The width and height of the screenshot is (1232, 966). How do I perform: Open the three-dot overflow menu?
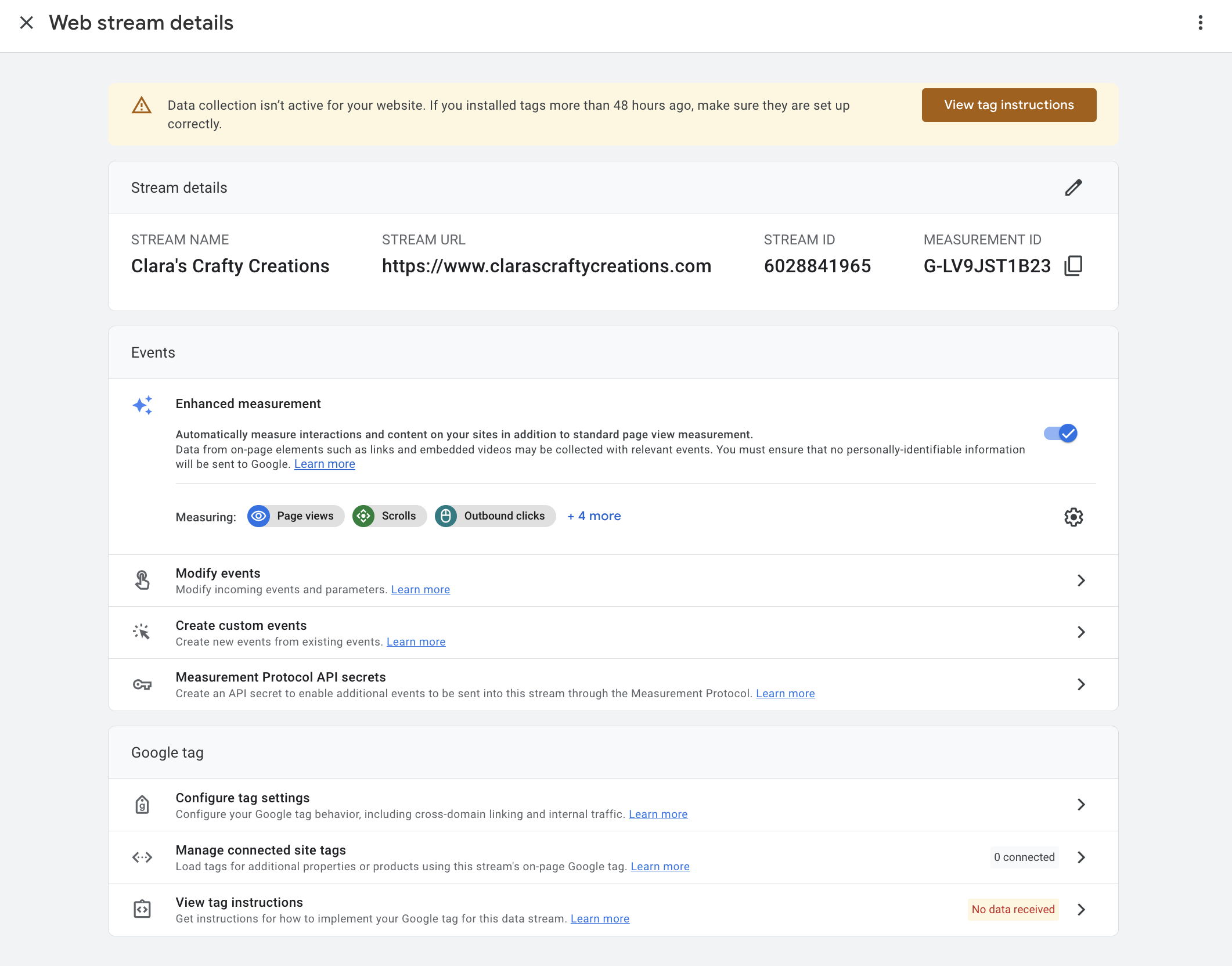(x=1200, y=23)
